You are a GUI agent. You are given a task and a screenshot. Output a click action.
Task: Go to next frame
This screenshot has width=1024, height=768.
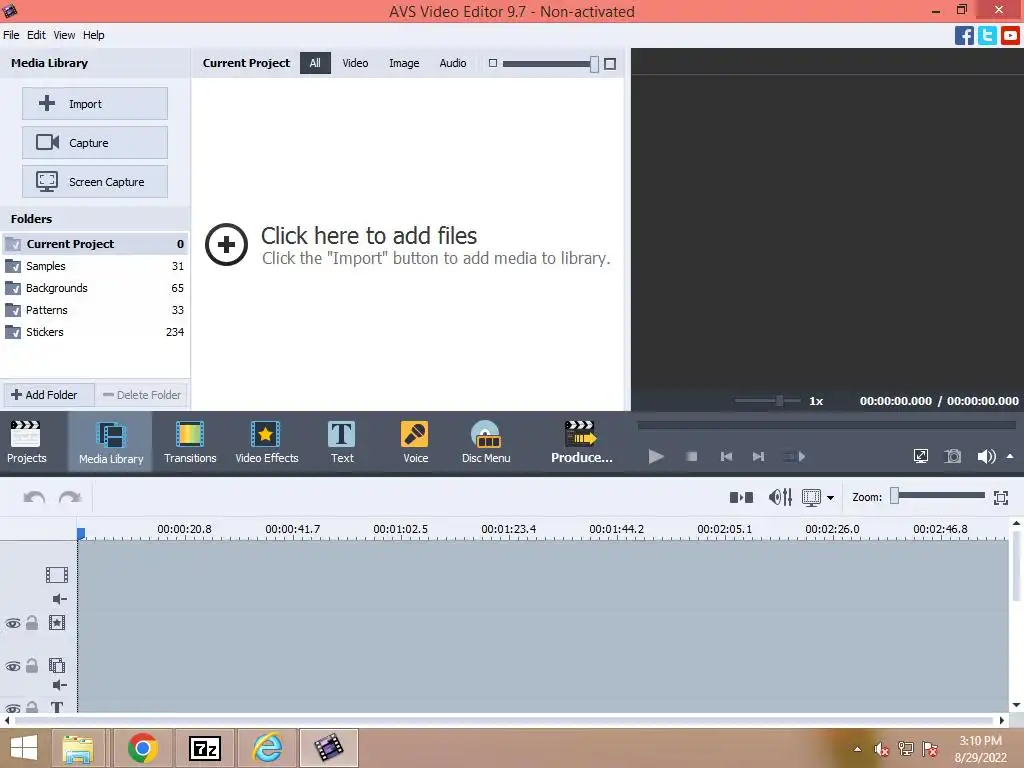click(x=758, y=456)
